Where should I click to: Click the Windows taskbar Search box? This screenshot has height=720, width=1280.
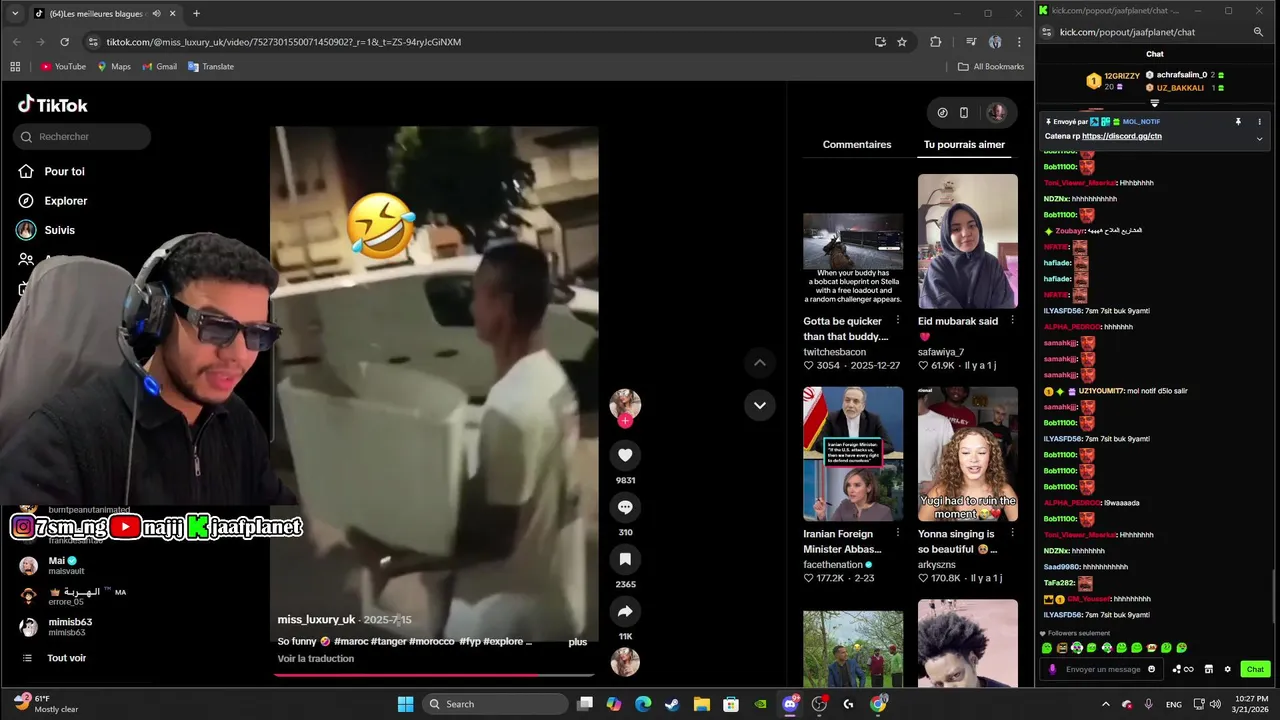pyautogui.click(x=494, y=704)
